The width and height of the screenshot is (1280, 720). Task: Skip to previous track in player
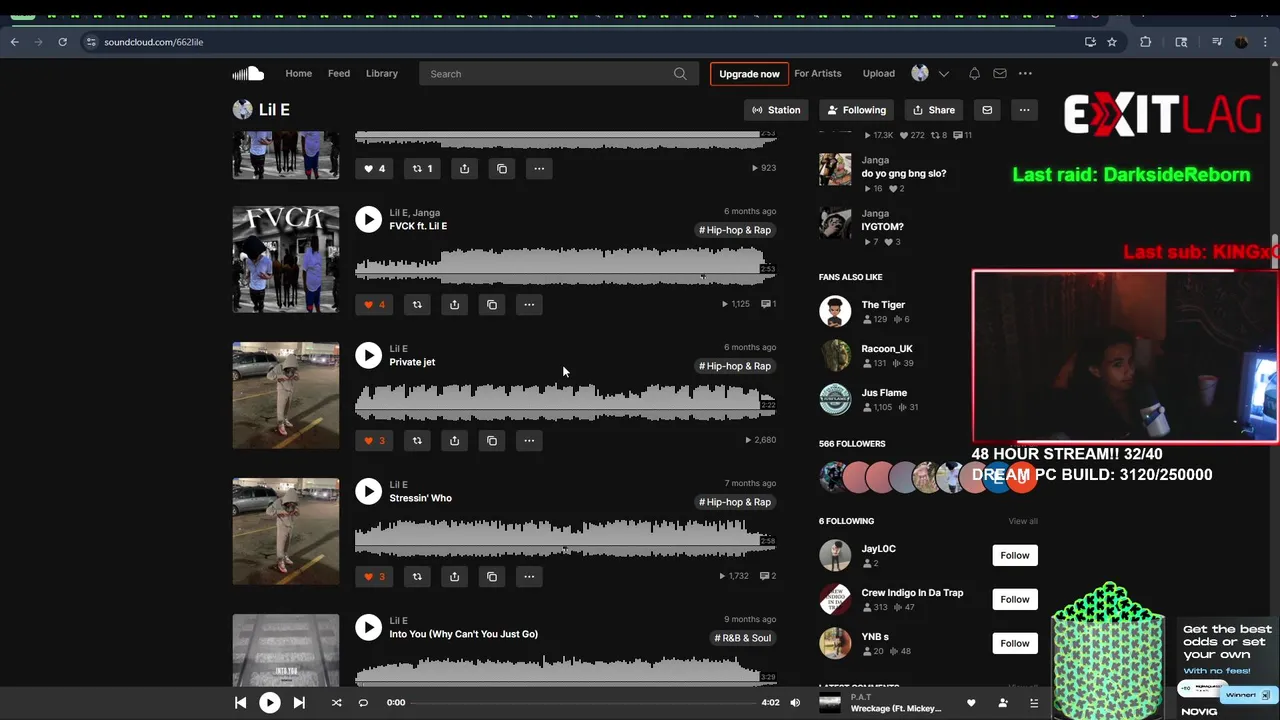click(x=240, y=702)
